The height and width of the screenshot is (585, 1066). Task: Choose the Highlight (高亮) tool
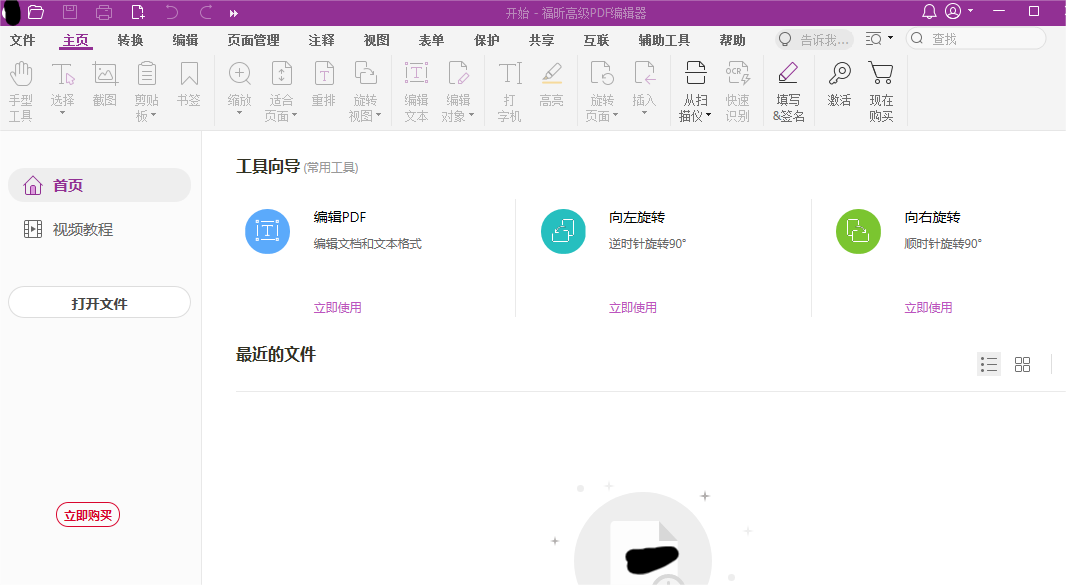click(x=551, y=88)
